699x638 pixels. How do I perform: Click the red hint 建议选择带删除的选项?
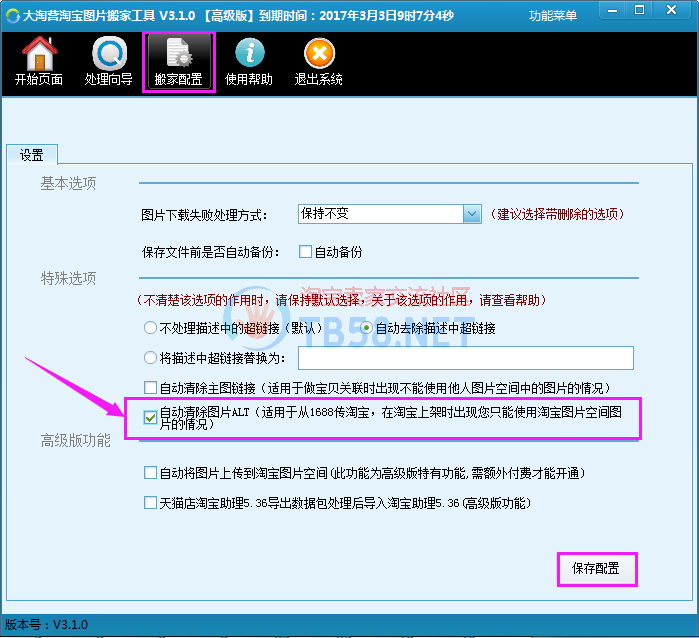point(557,214)
